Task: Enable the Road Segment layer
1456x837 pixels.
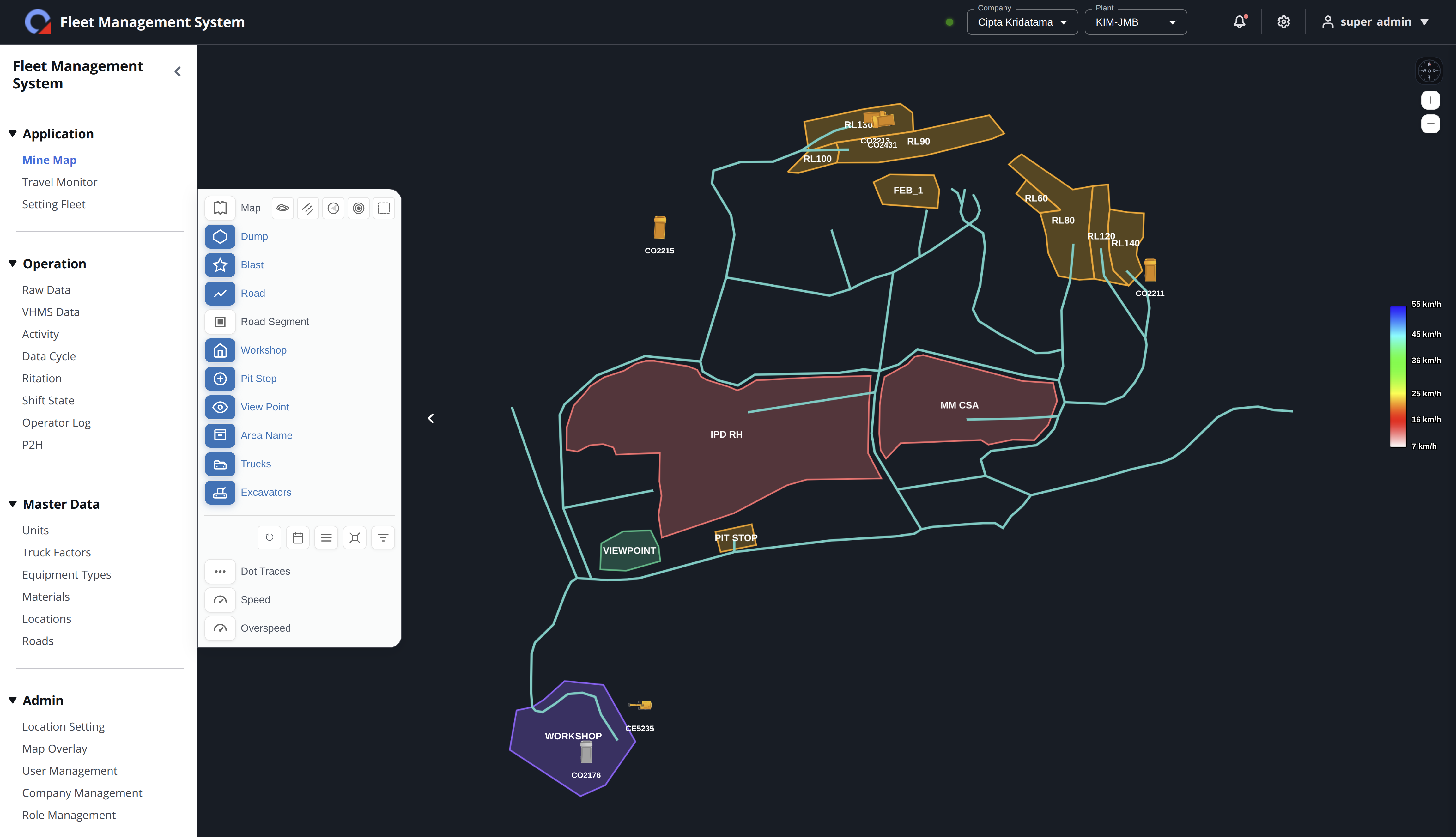Action: [220, 322]
